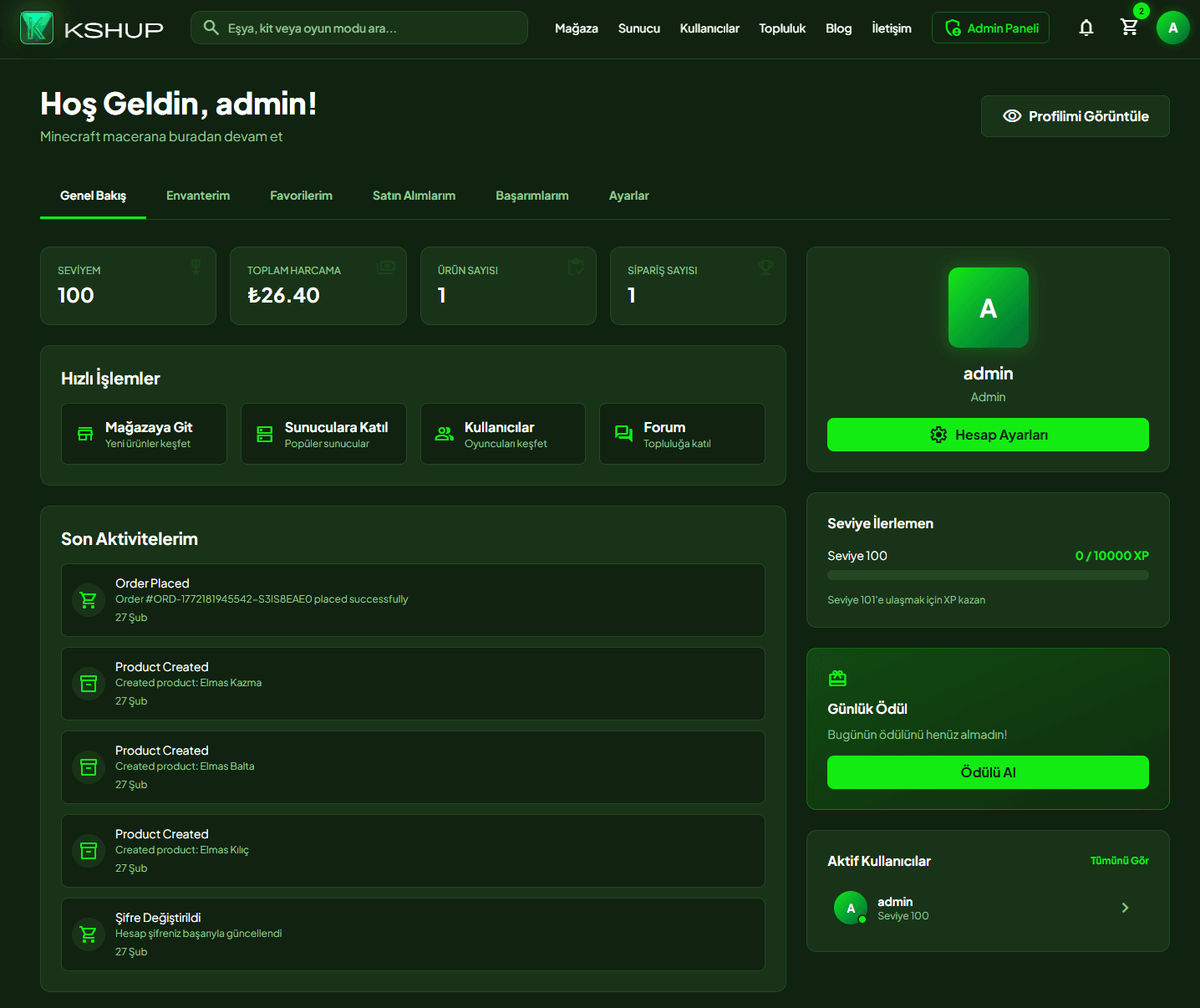Click the gift icon above Günlük Ödül
Image resolution: width=1200 pixels, height=1008 pixels.
pyautogui.click(x=837, y=678)
